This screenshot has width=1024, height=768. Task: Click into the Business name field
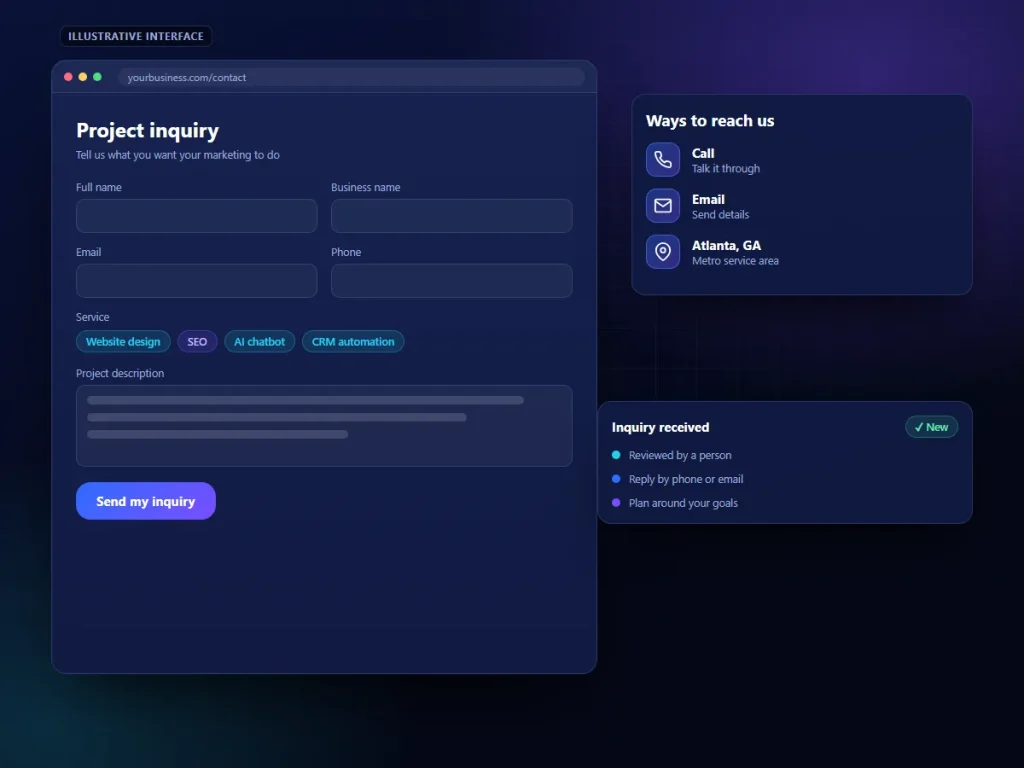[452, 216]
